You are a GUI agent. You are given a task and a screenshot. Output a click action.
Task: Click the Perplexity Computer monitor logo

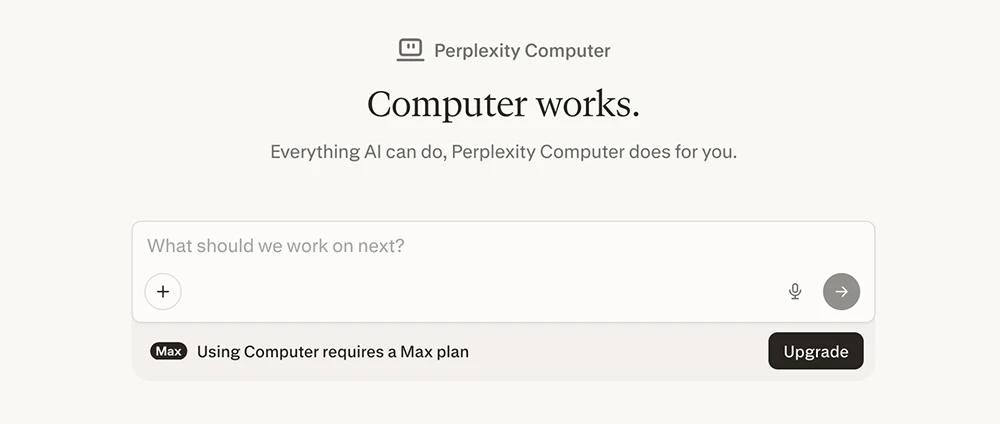tap(410, 49)
